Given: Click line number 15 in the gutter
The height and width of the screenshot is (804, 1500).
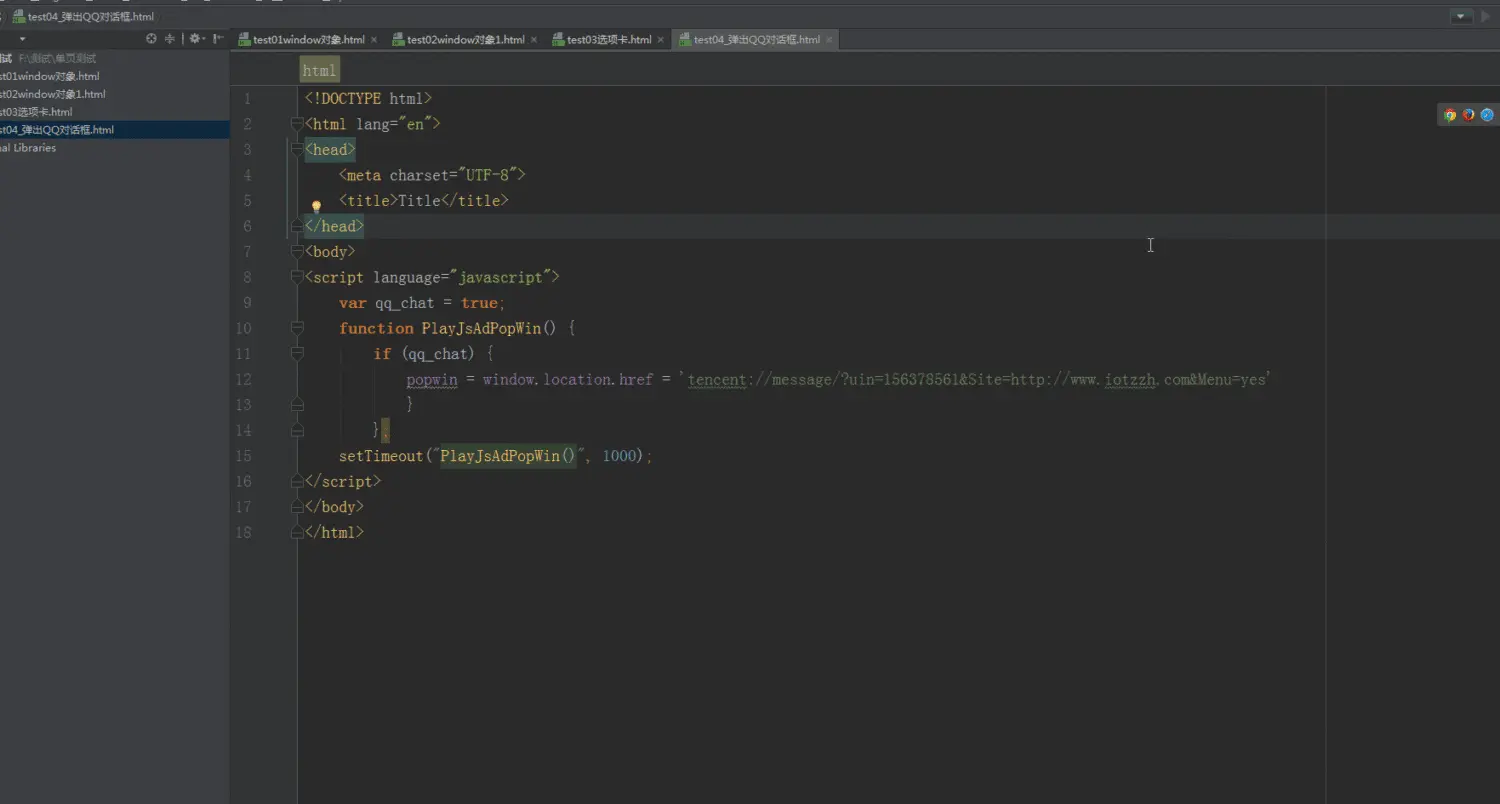Looking at the screenshot, I should tap(243, 456).
